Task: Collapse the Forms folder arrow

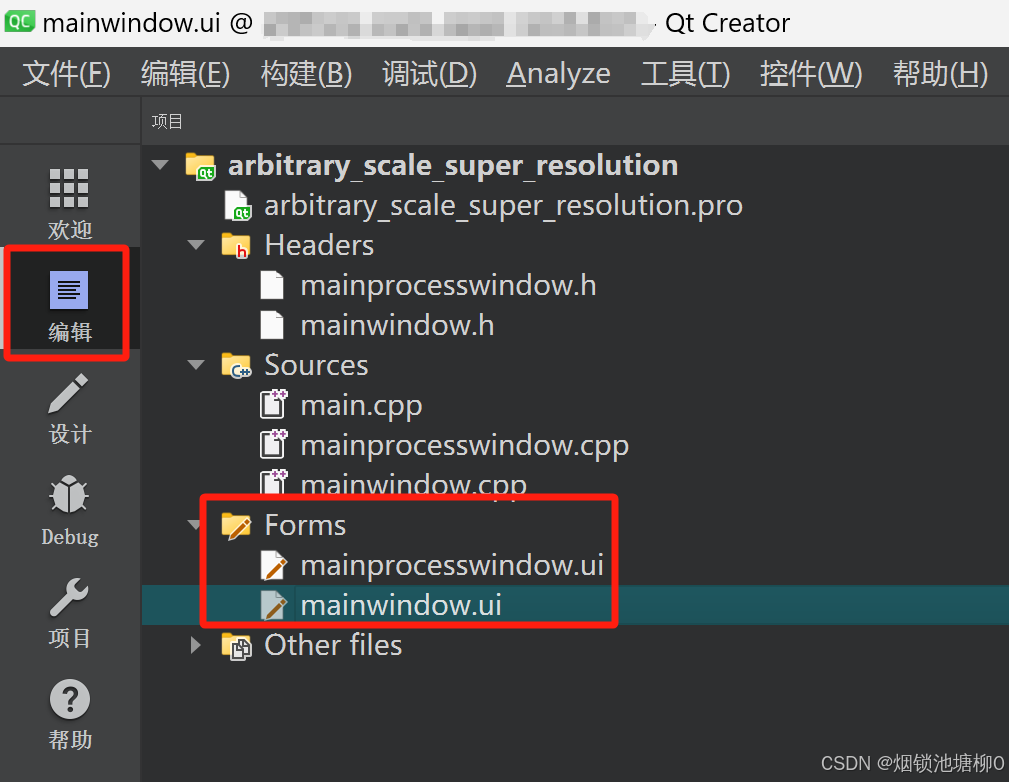Action: coord(194,525)
